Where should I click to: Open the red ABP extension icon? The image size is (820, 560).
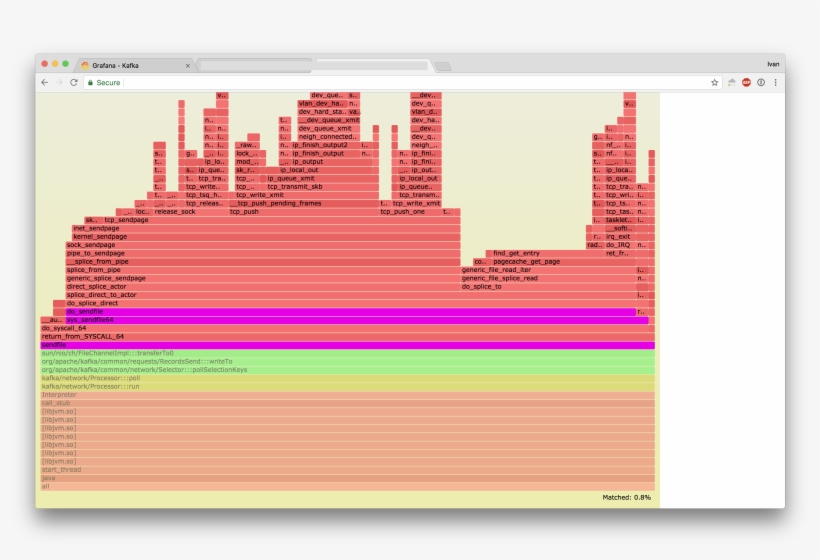click(x=746, y=83)
